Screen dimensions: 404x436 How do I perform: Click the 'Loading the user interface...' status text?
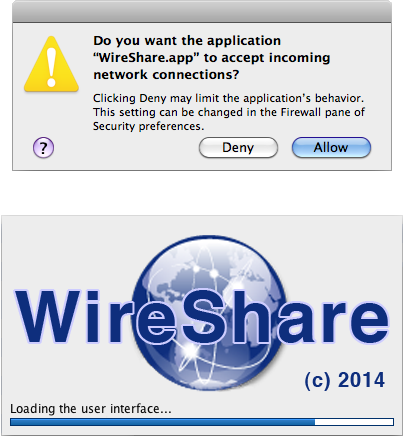coord(91,409)
